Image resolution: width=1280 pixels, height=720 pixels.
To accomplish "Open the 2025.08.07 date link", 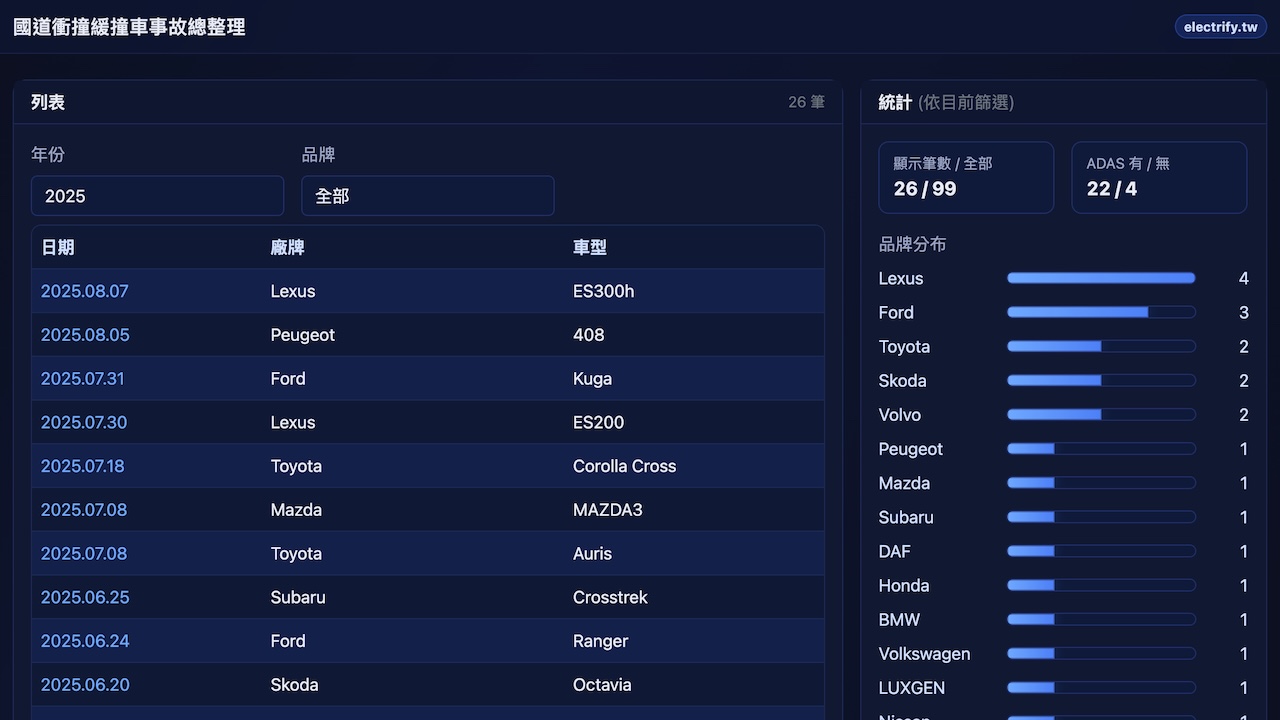I will 85,291.
